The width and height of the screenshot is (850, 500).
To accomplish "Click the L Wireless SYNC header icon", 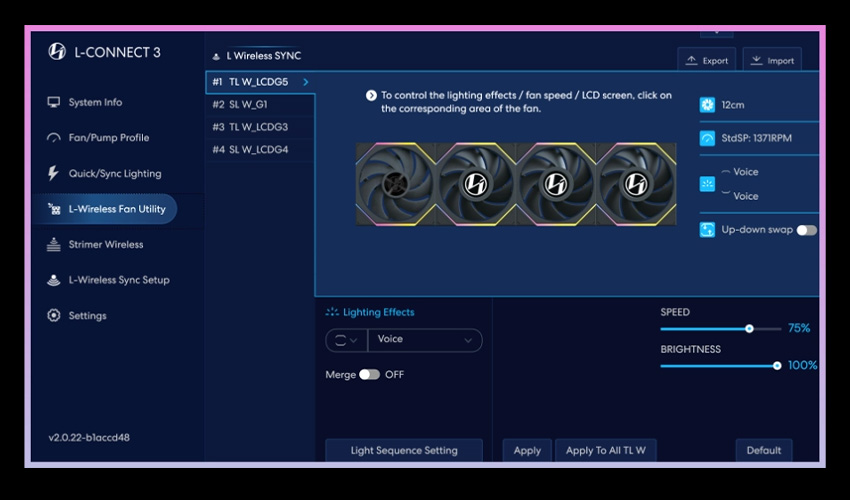I will pyautogui.click(x=216, y=56).
